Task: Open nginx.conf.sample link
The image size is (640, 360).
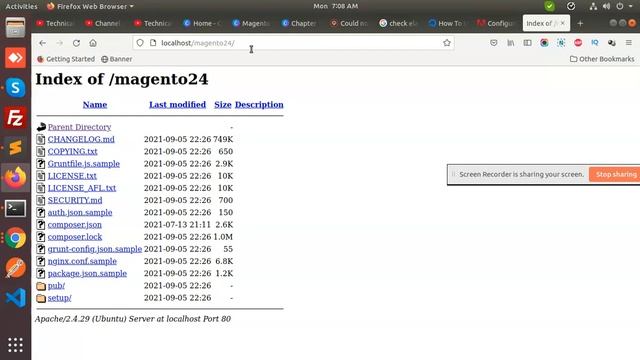Action: [x=82, y=261]
